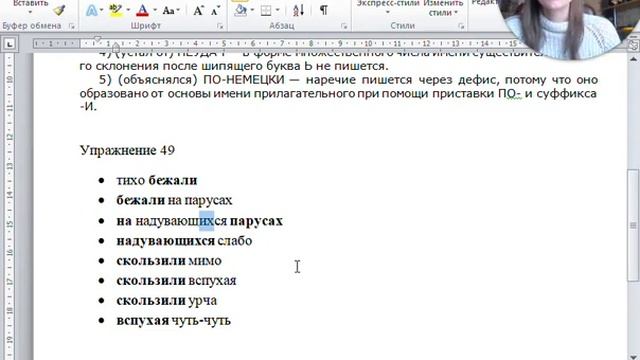
Task: Click word ПО-НЕМЕЦКИ in paragraph 5
Action: coord(243,80)
